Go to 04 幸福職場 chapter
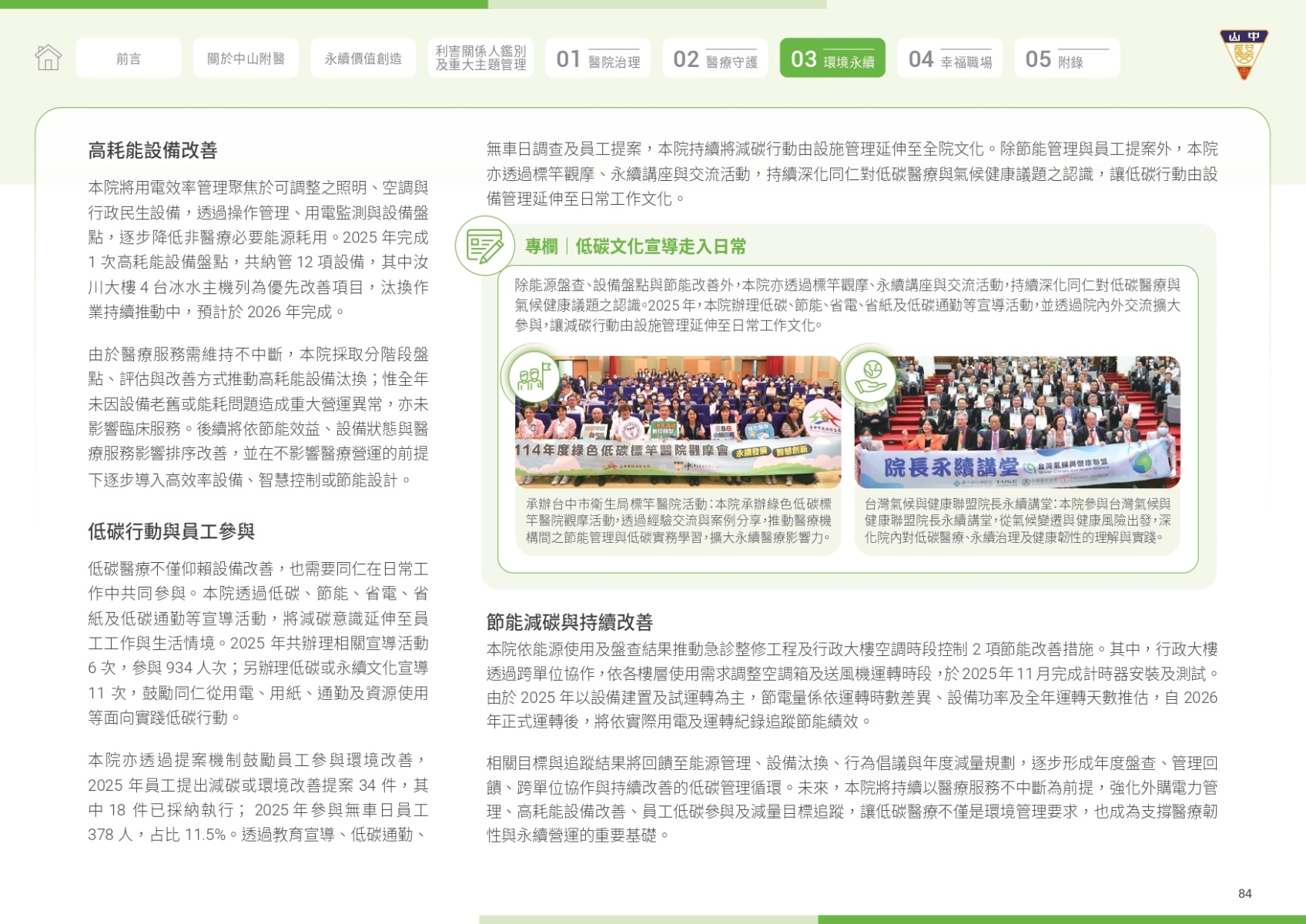The height and width of the screenshot is (924, 1306). pos(949,58)
